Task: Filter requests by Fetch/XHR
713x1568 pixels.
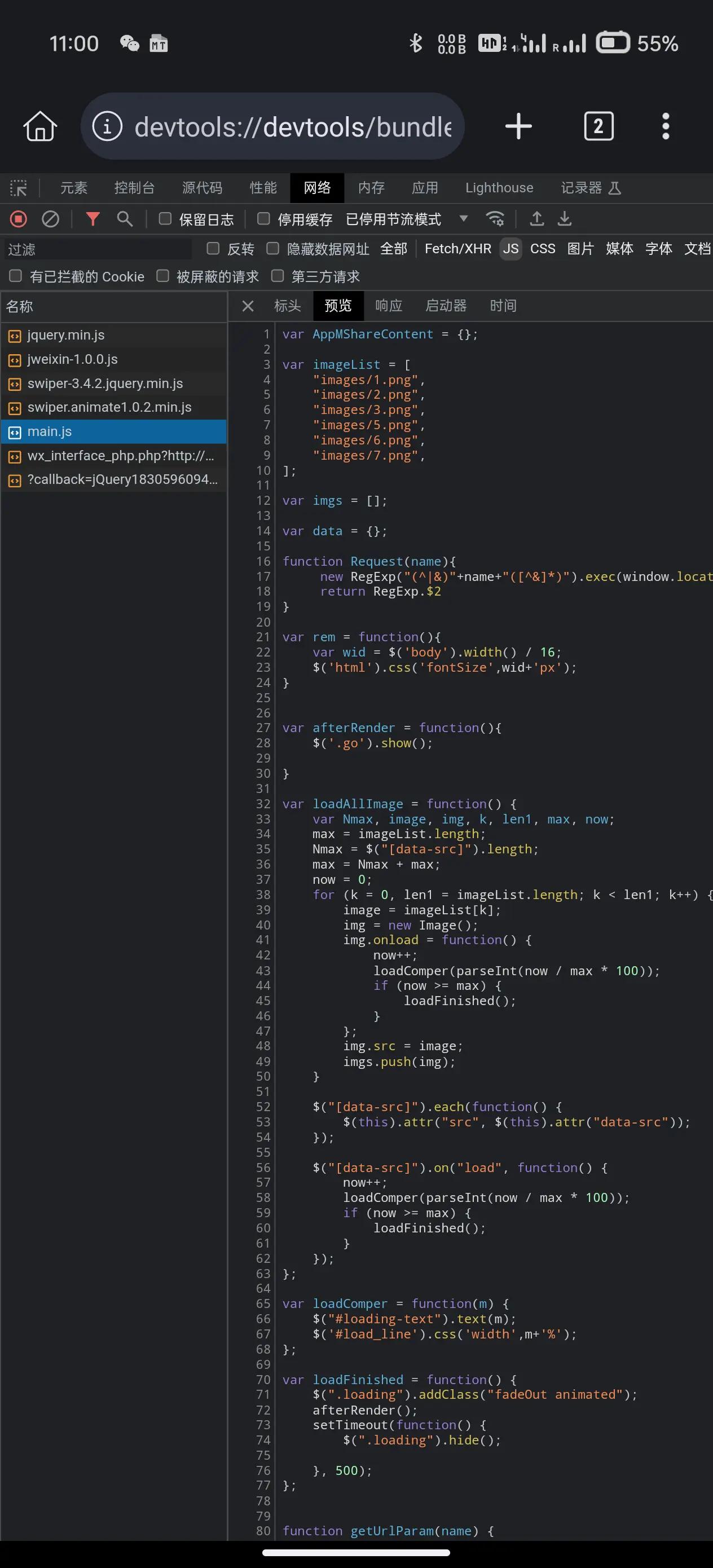Action: pyautogui.click(x=458, y=248)
